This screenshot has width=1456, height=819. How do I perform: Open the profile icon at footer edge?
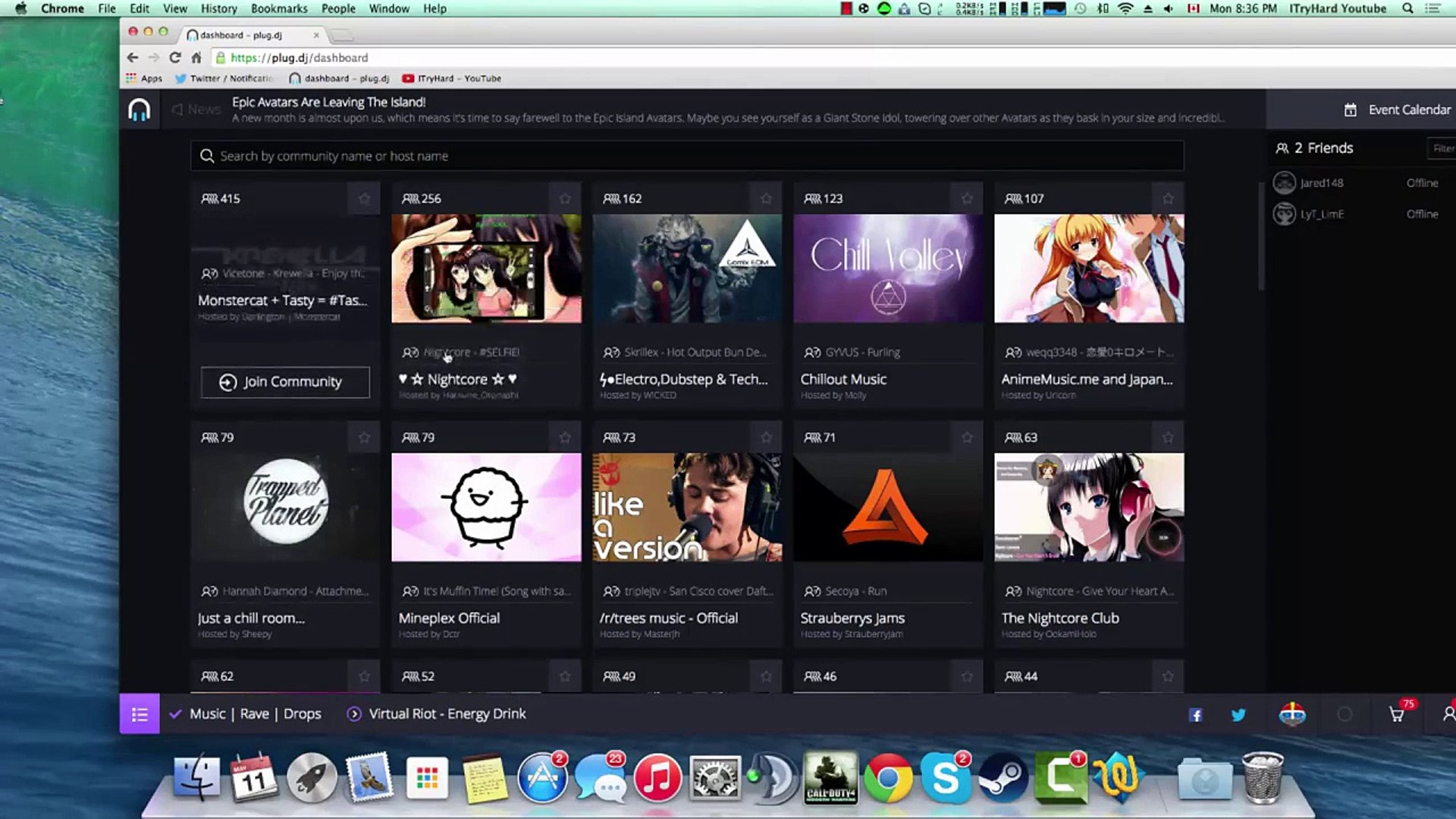coord(1448,714)
